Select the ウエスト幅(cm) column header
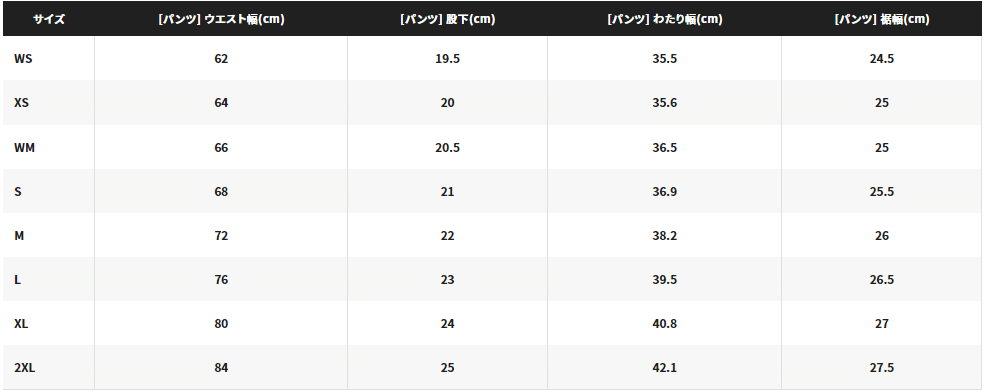This screenshot has width=985, height=392. [x=221, y=19]
